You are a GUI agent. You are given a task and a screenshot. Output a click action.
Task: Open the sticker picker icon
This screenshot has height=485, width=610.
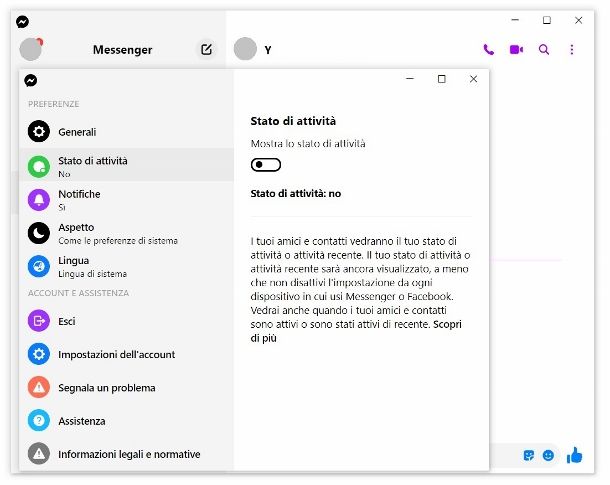529,455
